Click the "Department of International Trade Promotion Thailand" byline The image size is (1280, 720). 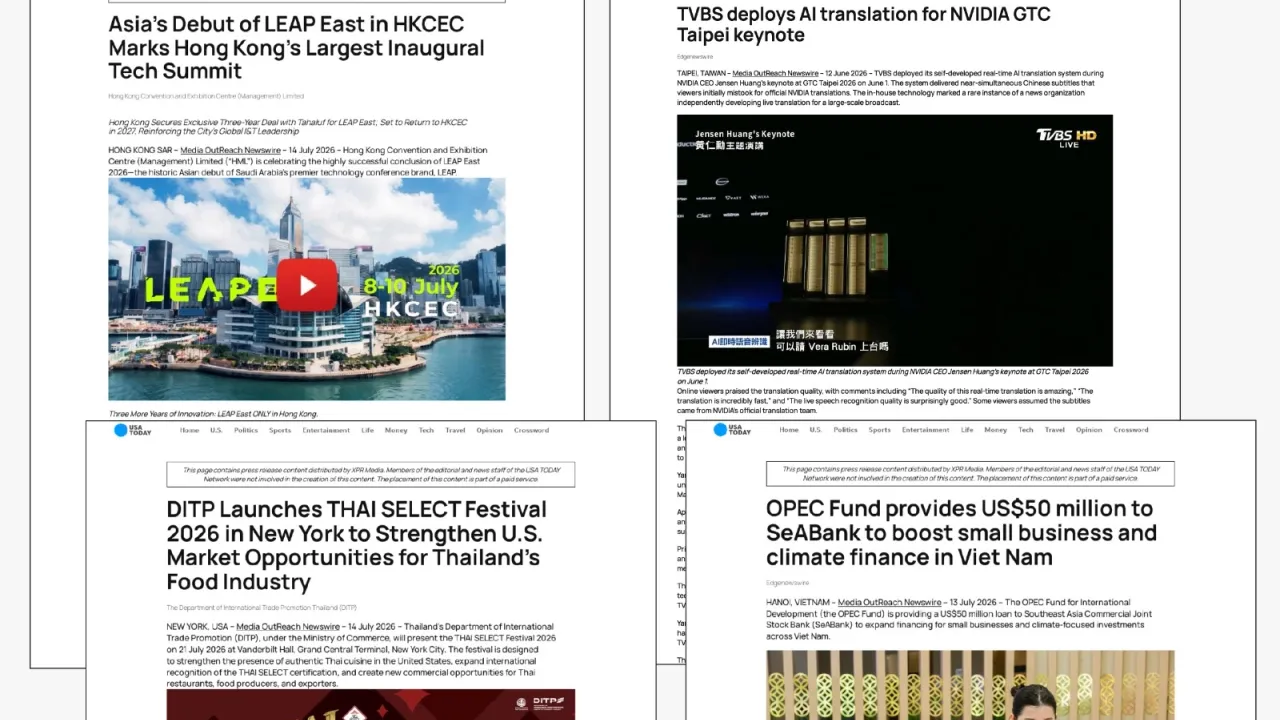pyautogui.click(x=261, y=608)
